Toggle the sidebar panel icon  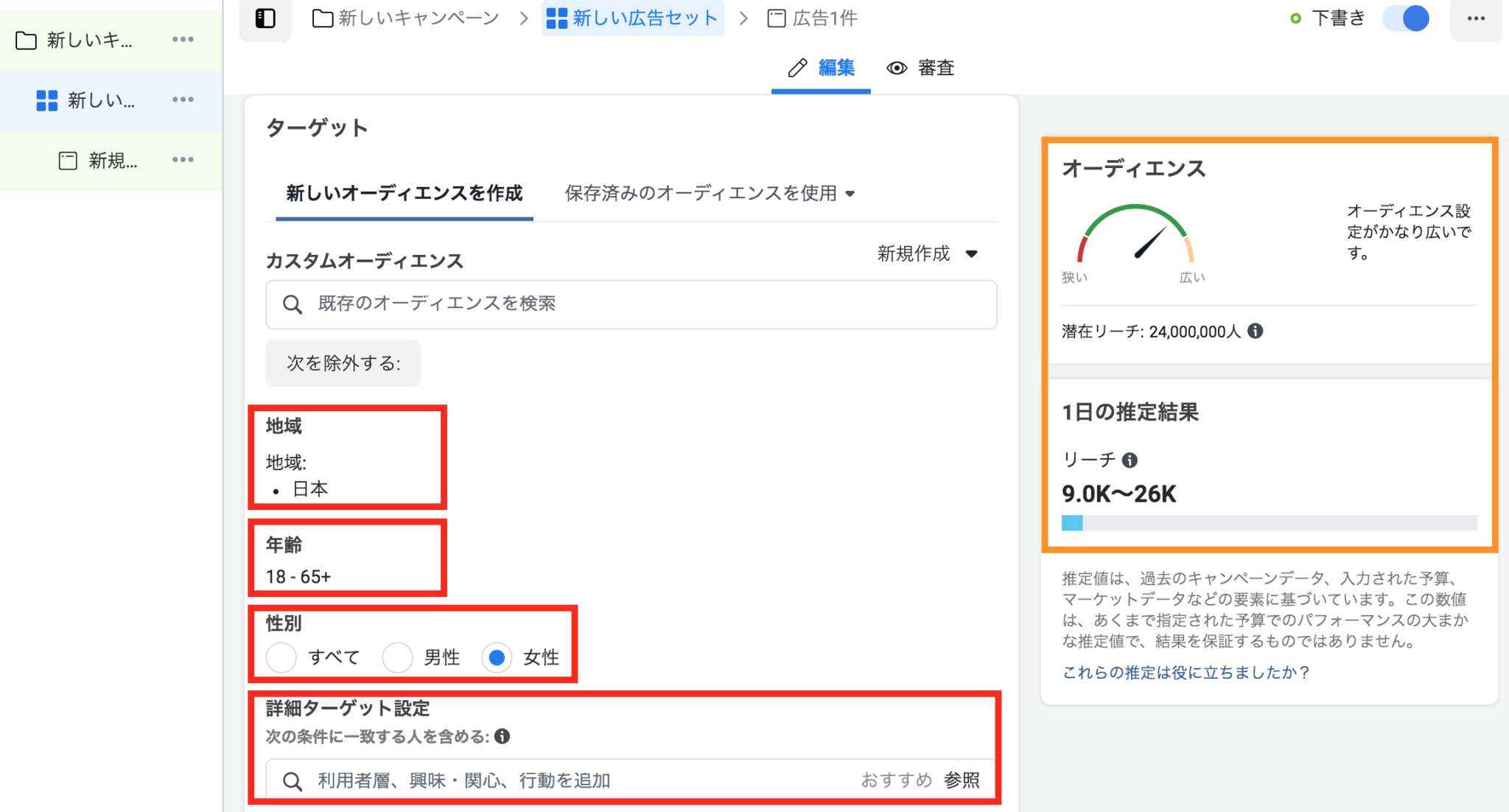pos(265,18)
